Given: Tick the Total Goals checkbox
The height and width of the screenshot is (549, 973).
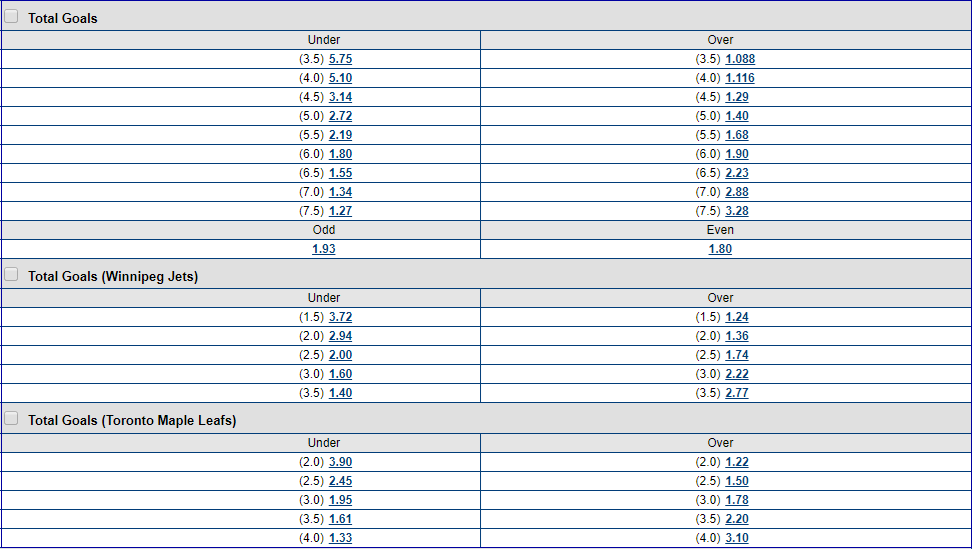Looking at the screenshot, I should [x=11, y=17].
